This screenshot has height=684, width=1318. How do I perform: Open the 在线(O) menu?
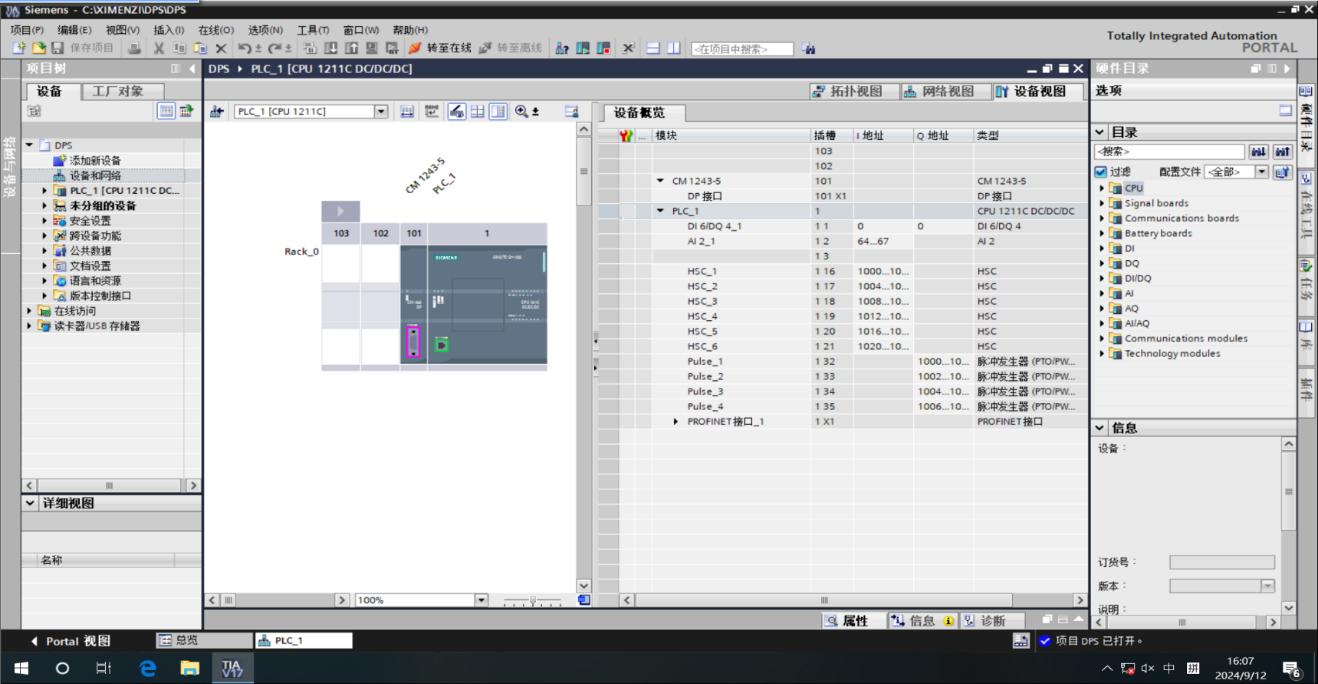pyautogui.click(x=215, y=30)
